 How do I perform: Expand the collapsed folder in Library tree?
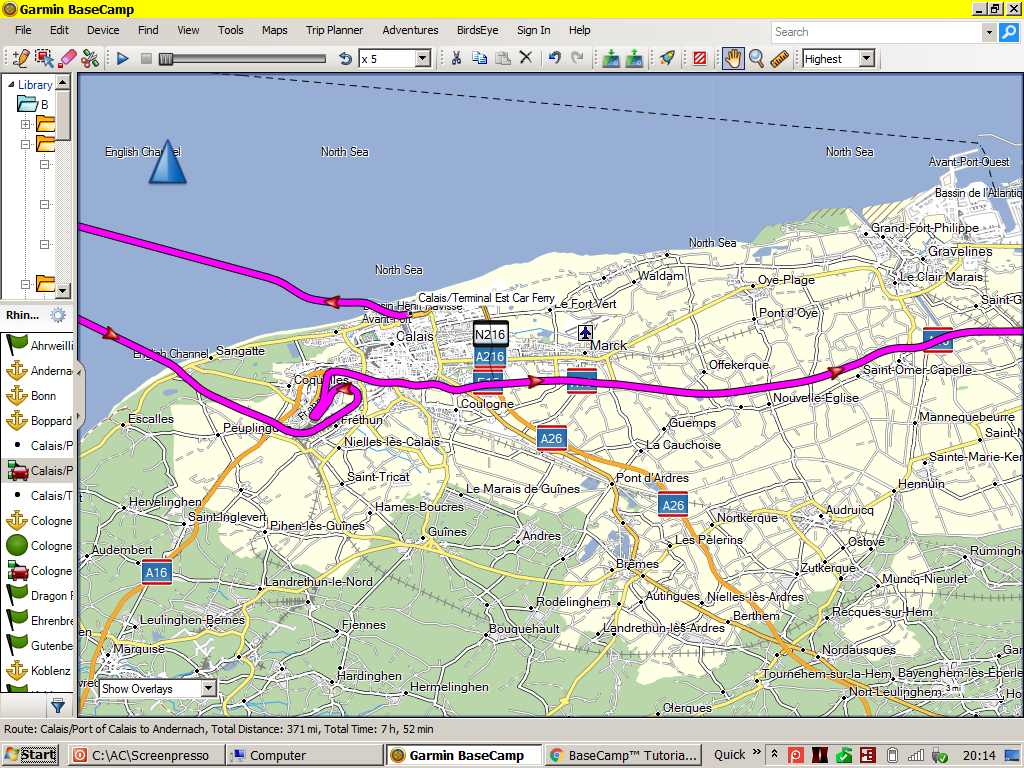coord(25,124)
